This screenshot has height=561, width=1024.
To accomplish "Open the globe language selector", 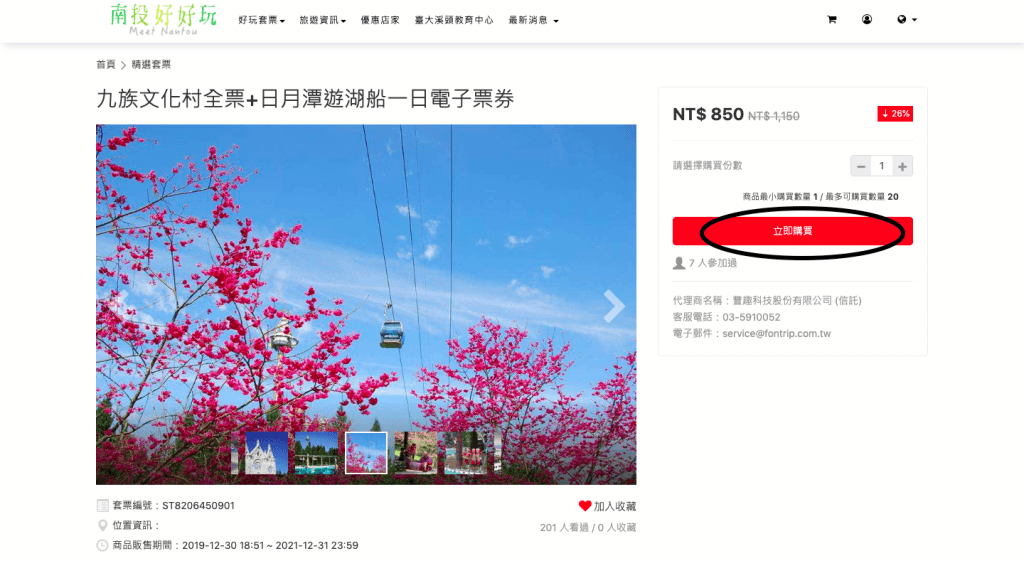I will (906, 20).
